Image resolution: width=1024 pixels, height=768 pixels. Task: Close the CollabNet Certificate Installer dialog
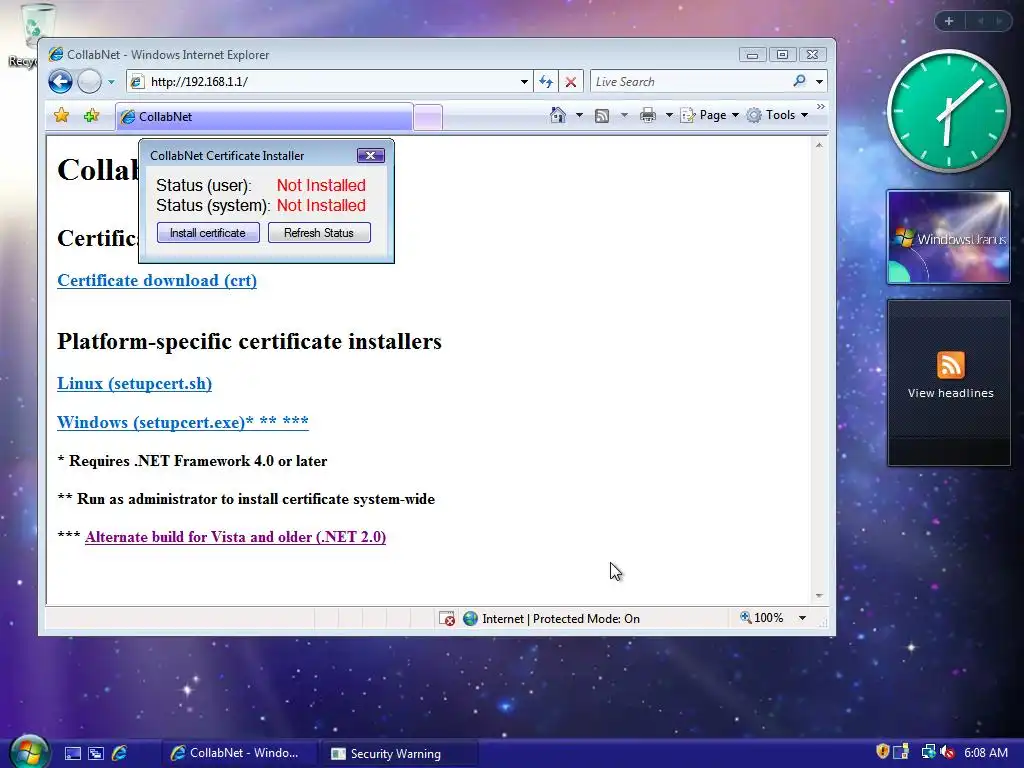pyautogui.click(x=370, y=155)
